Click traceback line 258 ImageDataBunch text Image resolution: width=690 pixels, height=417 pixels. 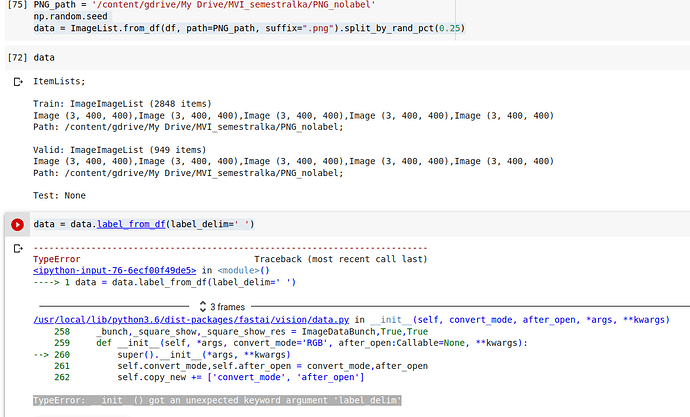pyautogui.click(x=262, y=332)
